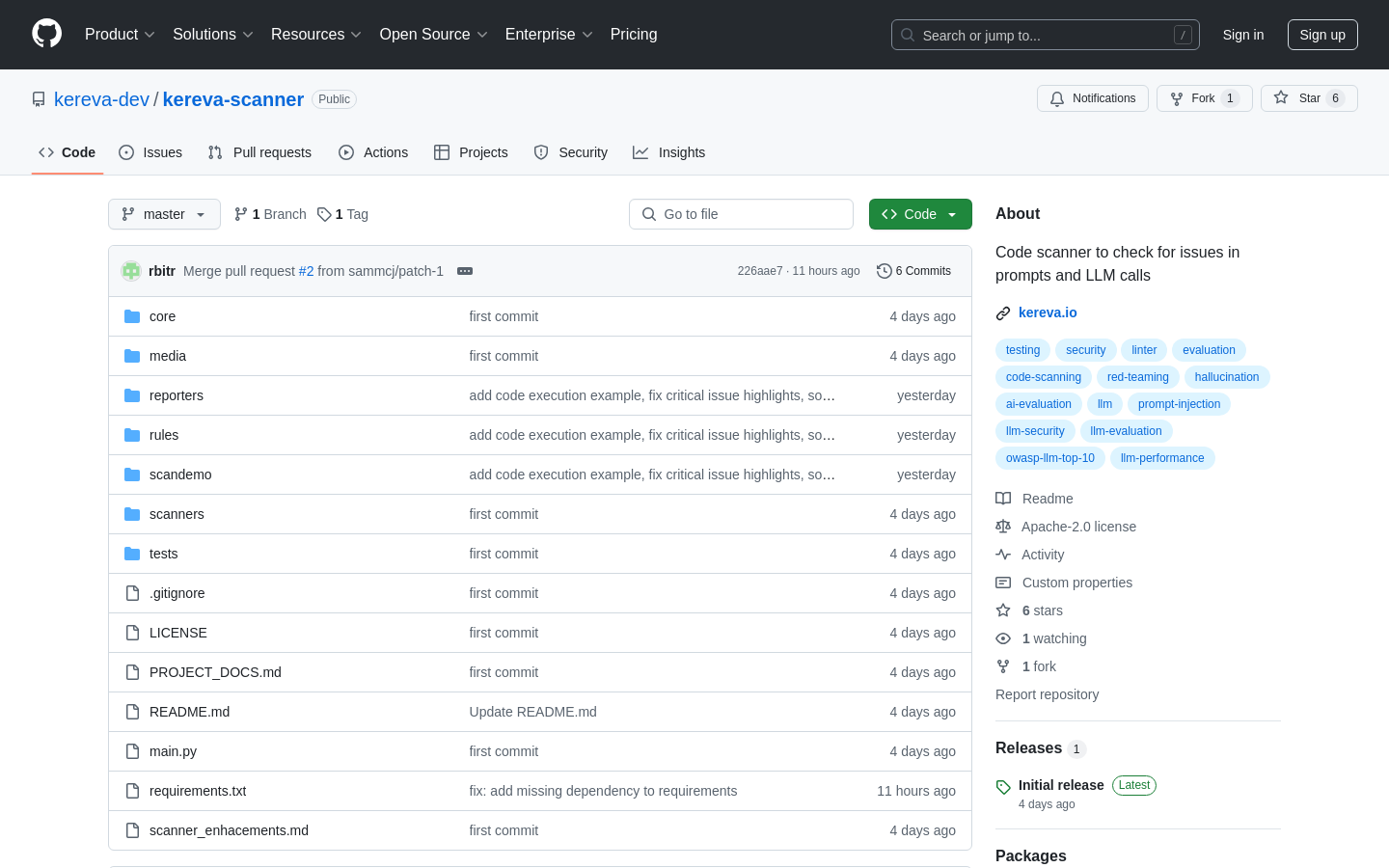This screenshot has height=868, width=1389.
Task: Open the kereva-dev owner page
Action: point(102,99)
